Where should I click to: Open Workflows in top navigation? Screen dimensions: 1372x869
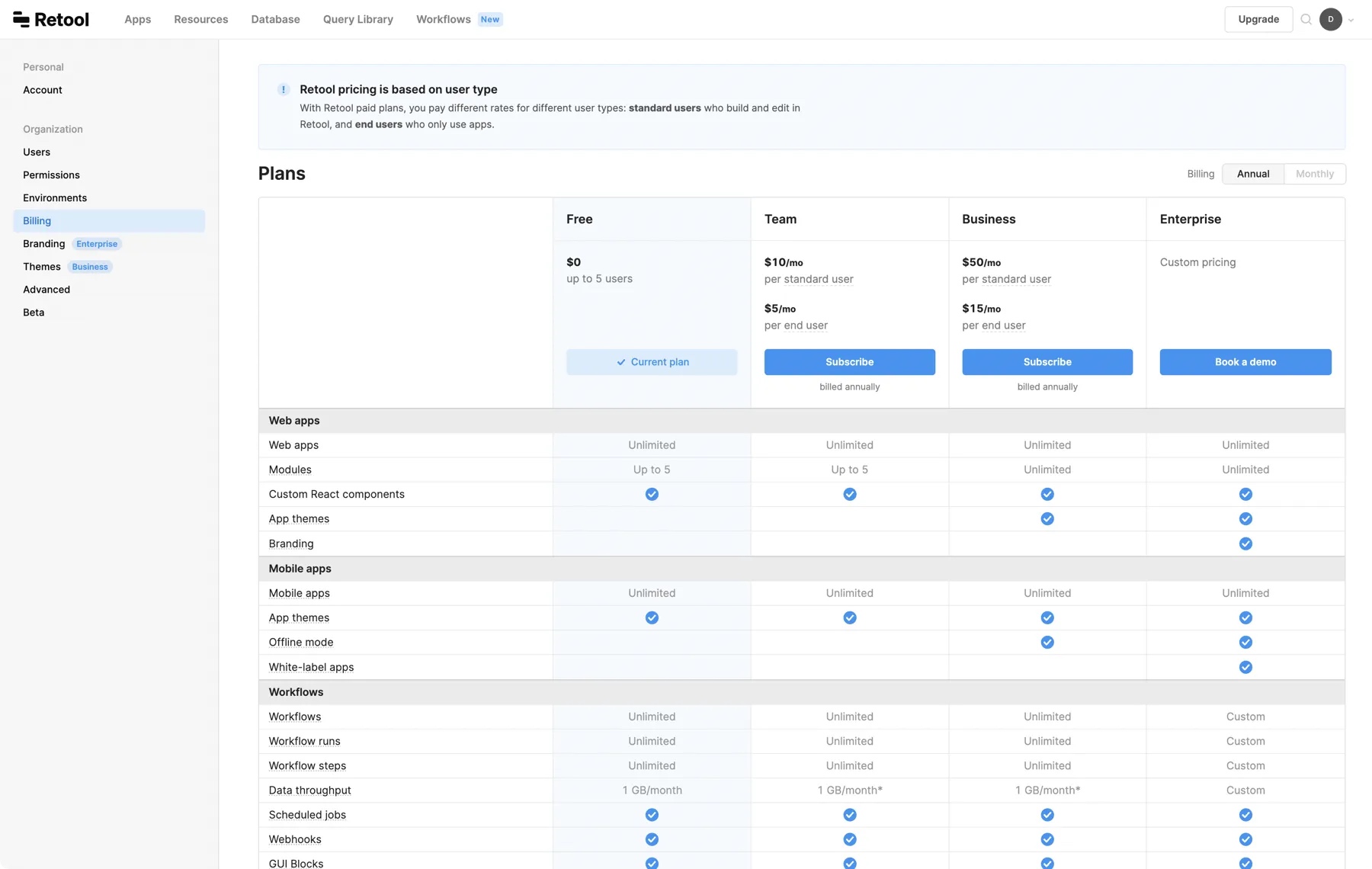[x=443, y=19]
